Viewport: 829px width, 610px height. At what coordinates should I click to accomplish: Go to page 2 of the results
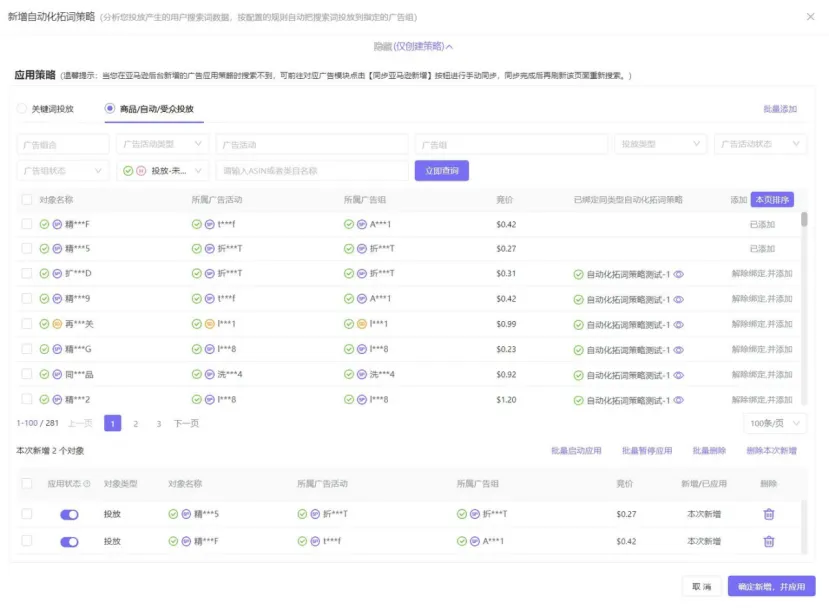click(x=136, y=423)
